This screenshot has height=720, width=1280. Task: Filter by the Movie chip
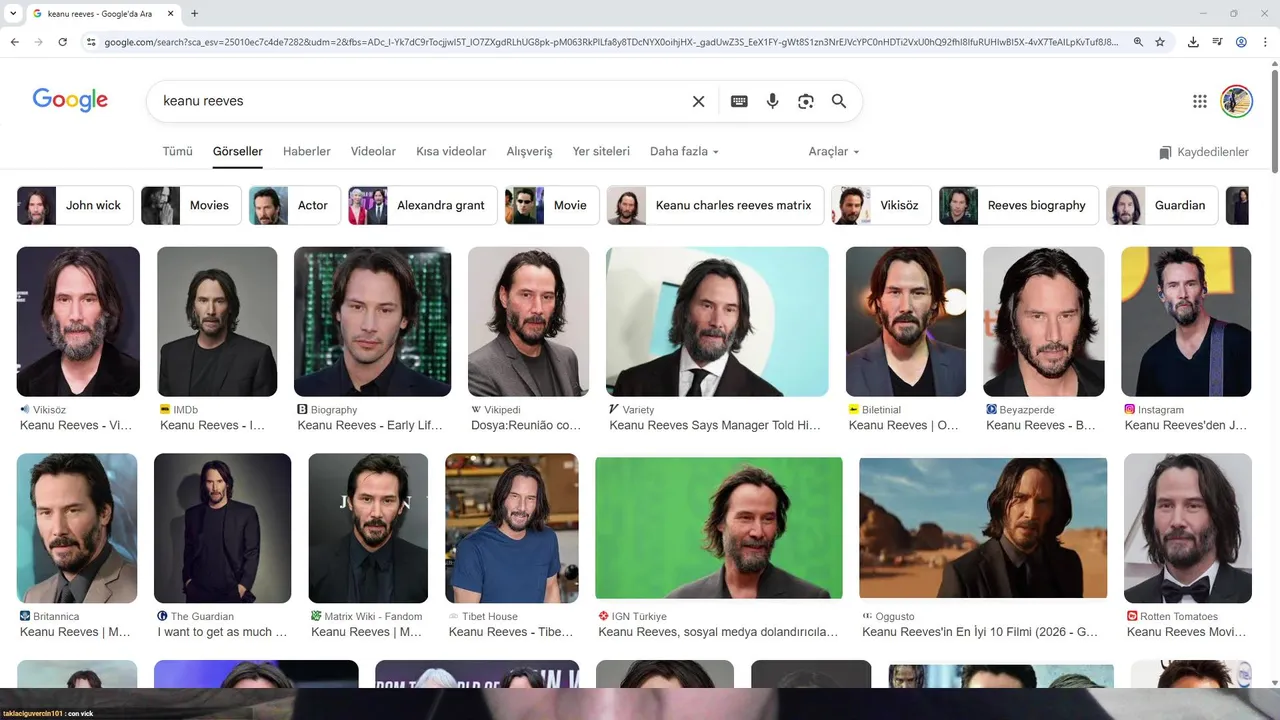552,205
